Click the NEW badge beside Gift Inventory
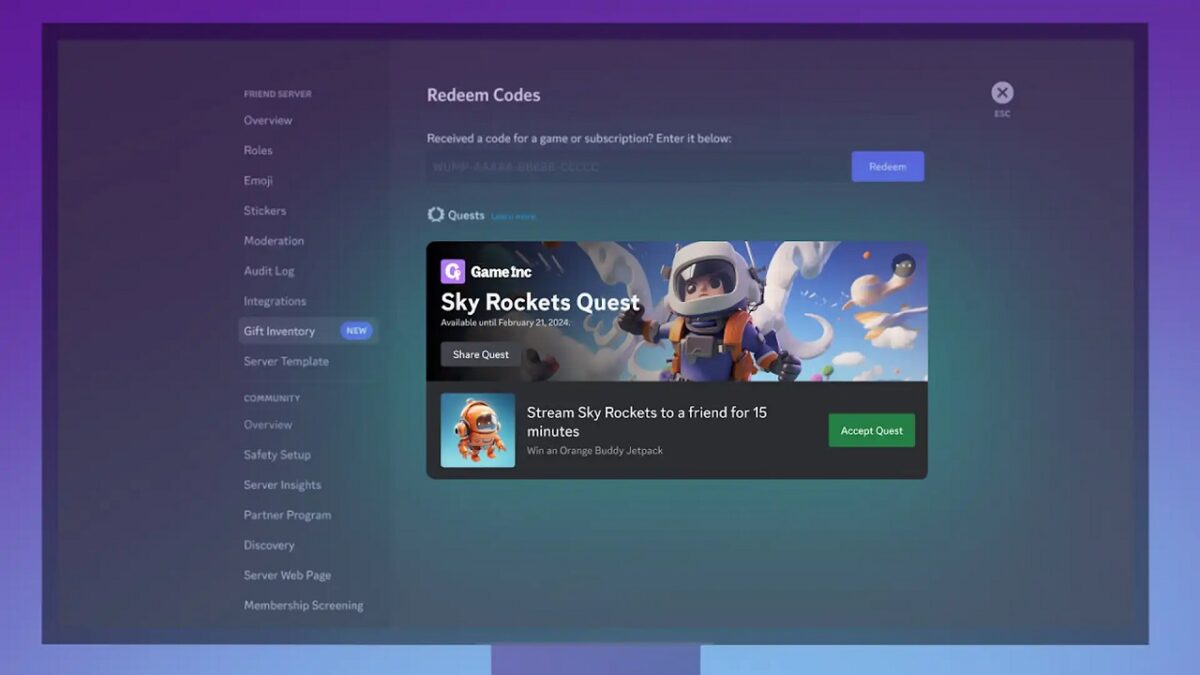The height and width of the screenshot is (675, 1200). click(357, 330)
